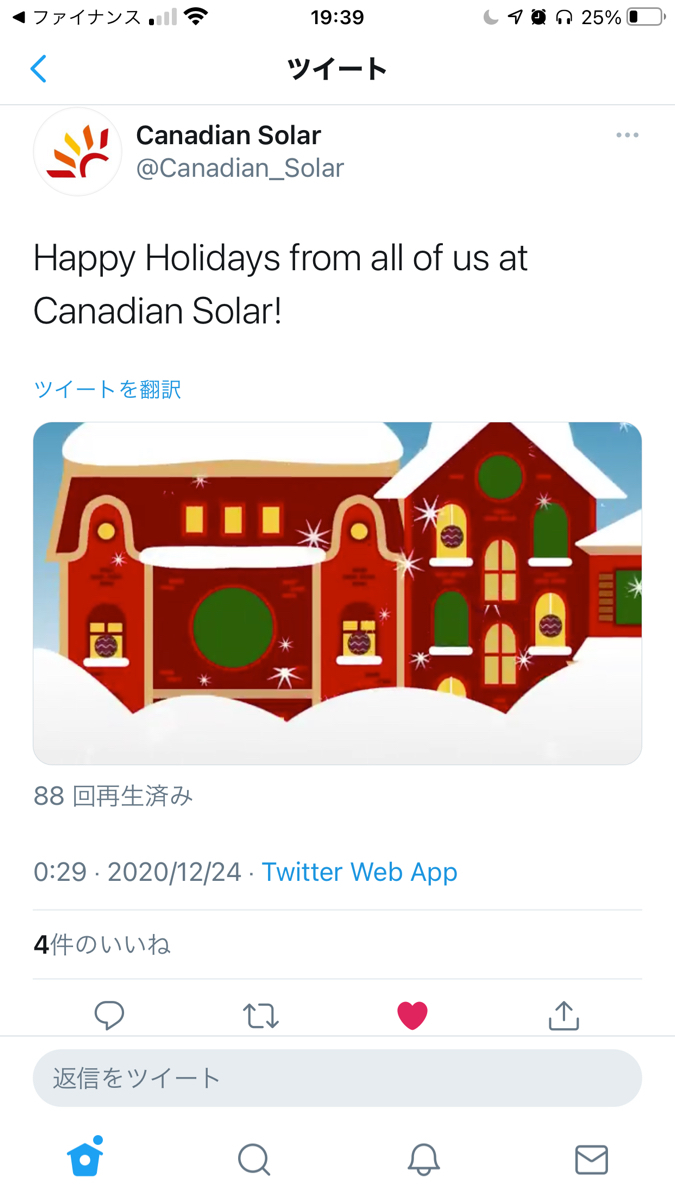
Task: Tap the headphones status bar icon
Action: [x=564, y=16]
